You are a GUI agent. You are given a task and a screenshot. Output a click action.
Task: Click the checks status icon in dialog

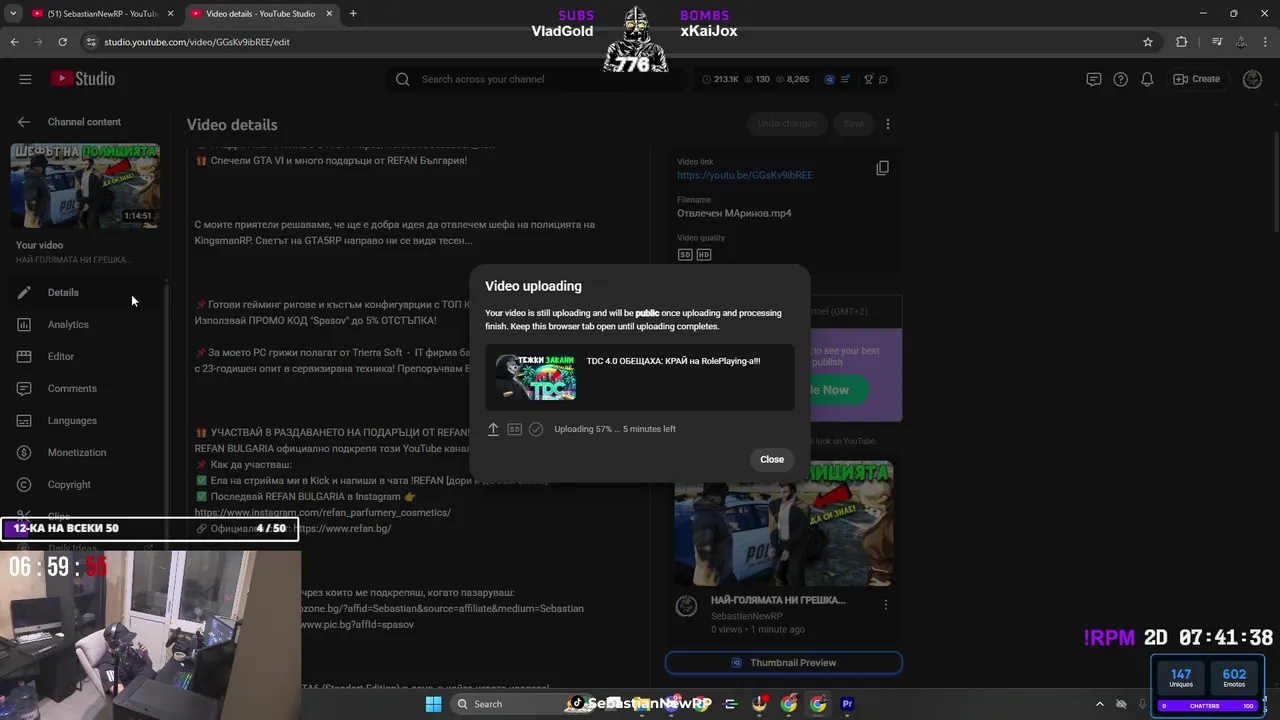coord(536,429)
